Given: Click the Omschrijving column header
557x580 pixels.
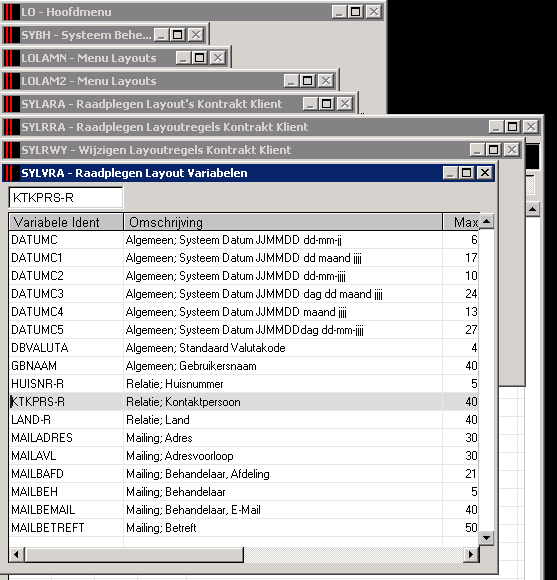Looking at the screenshot, I should click(283, 222).
